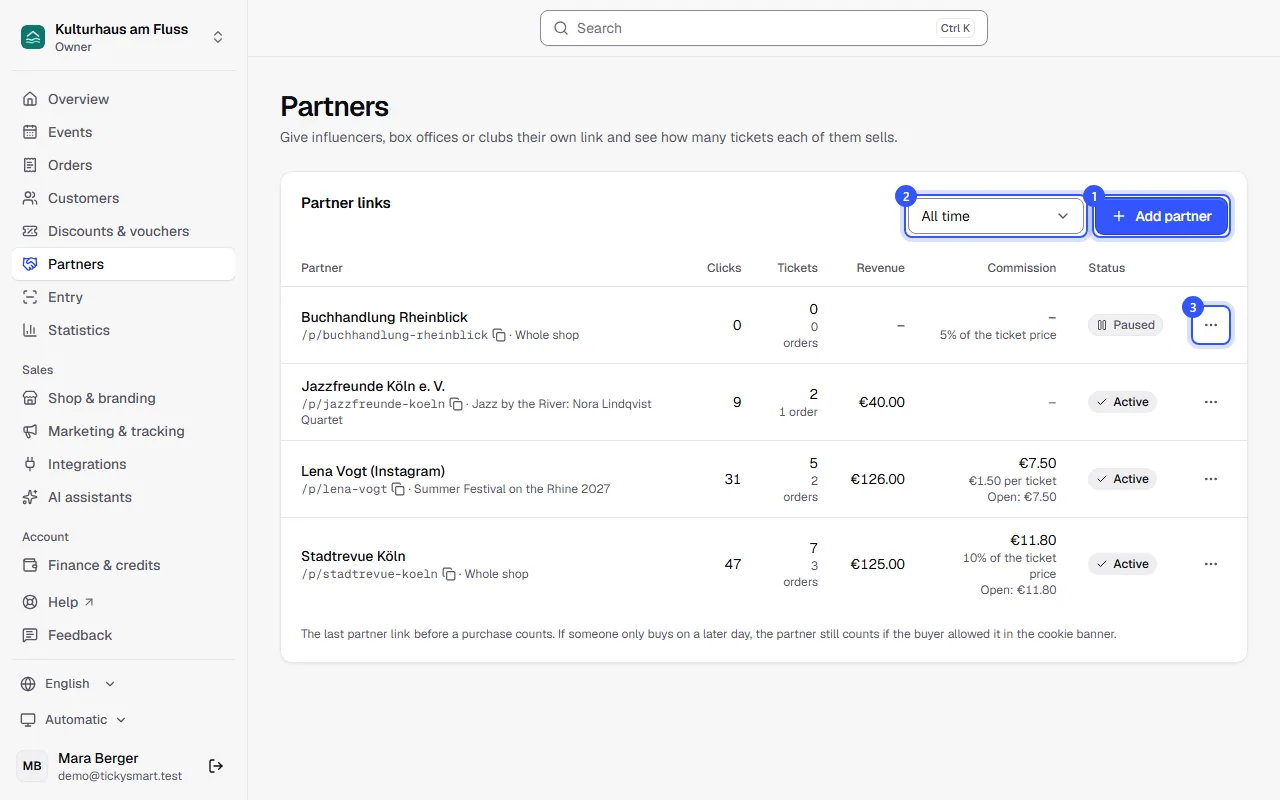
Task: Open the Events page
Action: tap(124, 132)
